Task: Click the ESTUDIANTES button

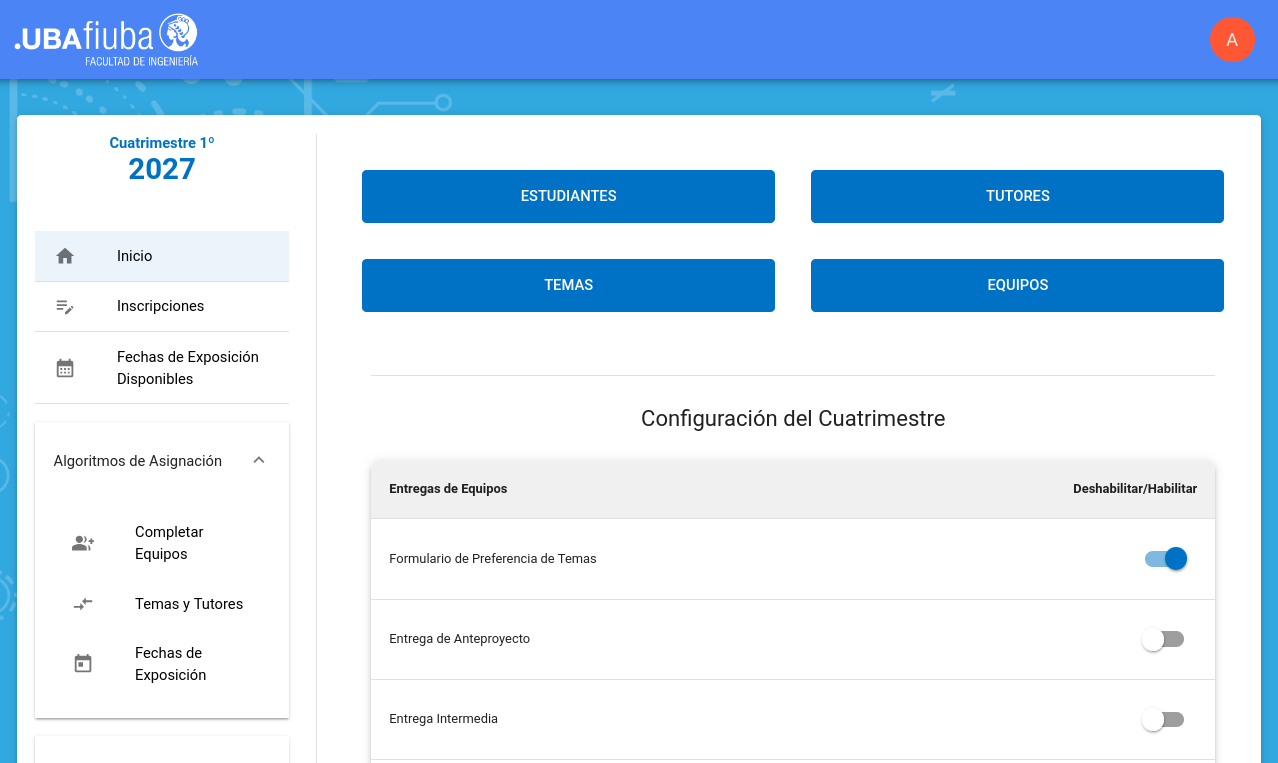Action: click(x=568, y=196)
